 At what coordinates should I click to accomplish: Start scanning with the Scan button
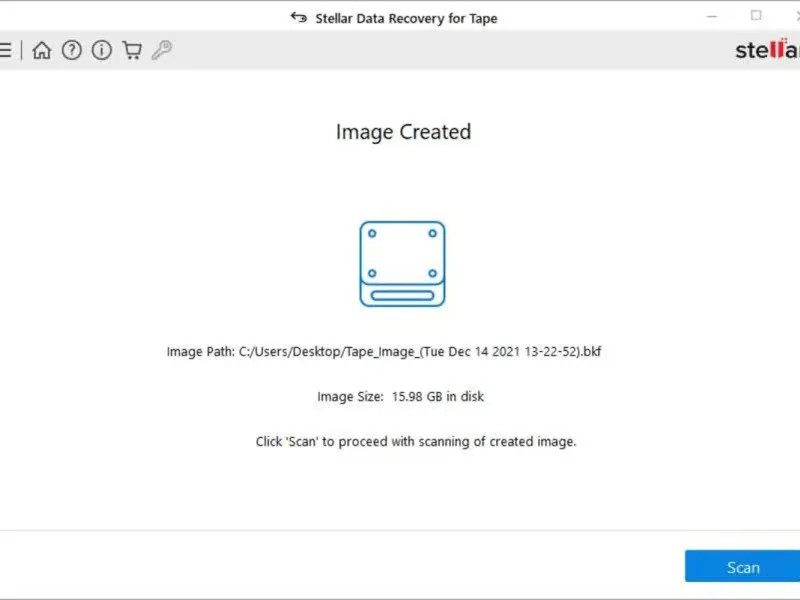[742, 567]
